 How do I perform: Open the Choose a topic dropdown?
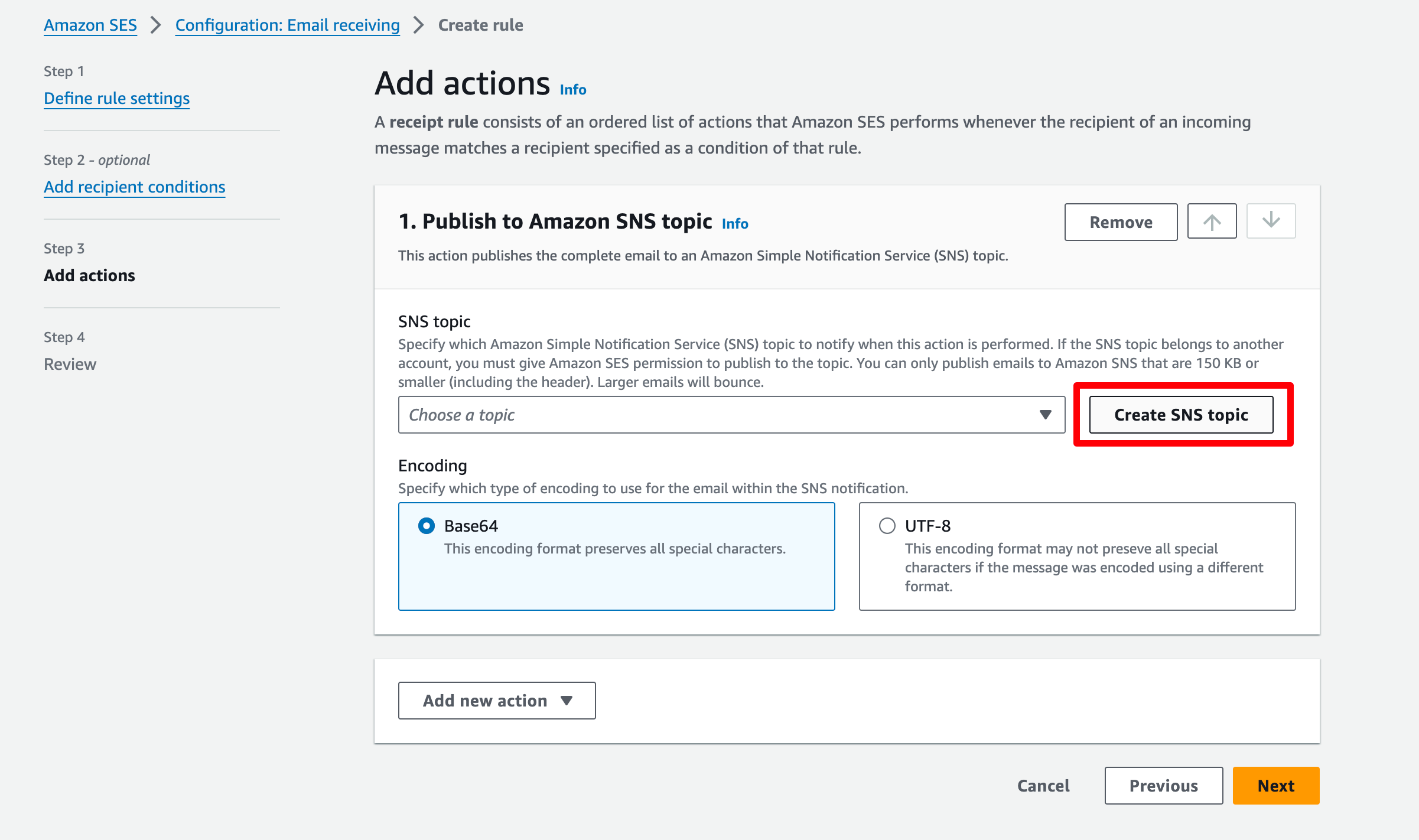pyautogui.click(x=731, y=415)
